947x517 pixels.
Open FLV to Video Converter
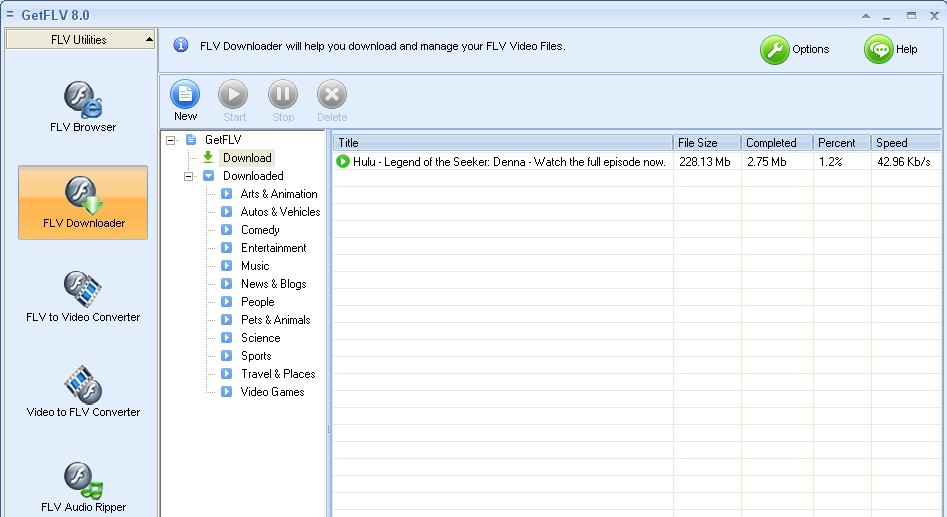pyautogui.click(x=83, y=297)
